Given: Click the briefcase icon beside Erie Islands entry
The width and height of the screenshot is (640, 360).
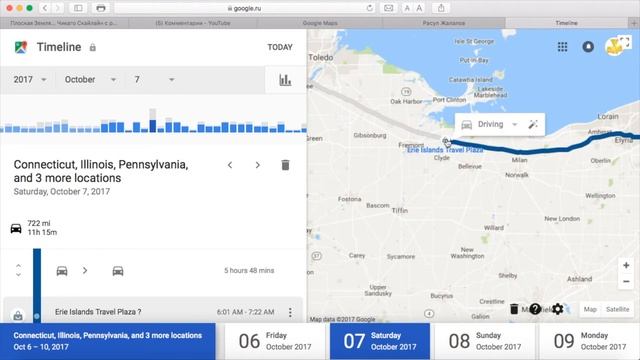Looking at the screenshot, I should 18,316.
